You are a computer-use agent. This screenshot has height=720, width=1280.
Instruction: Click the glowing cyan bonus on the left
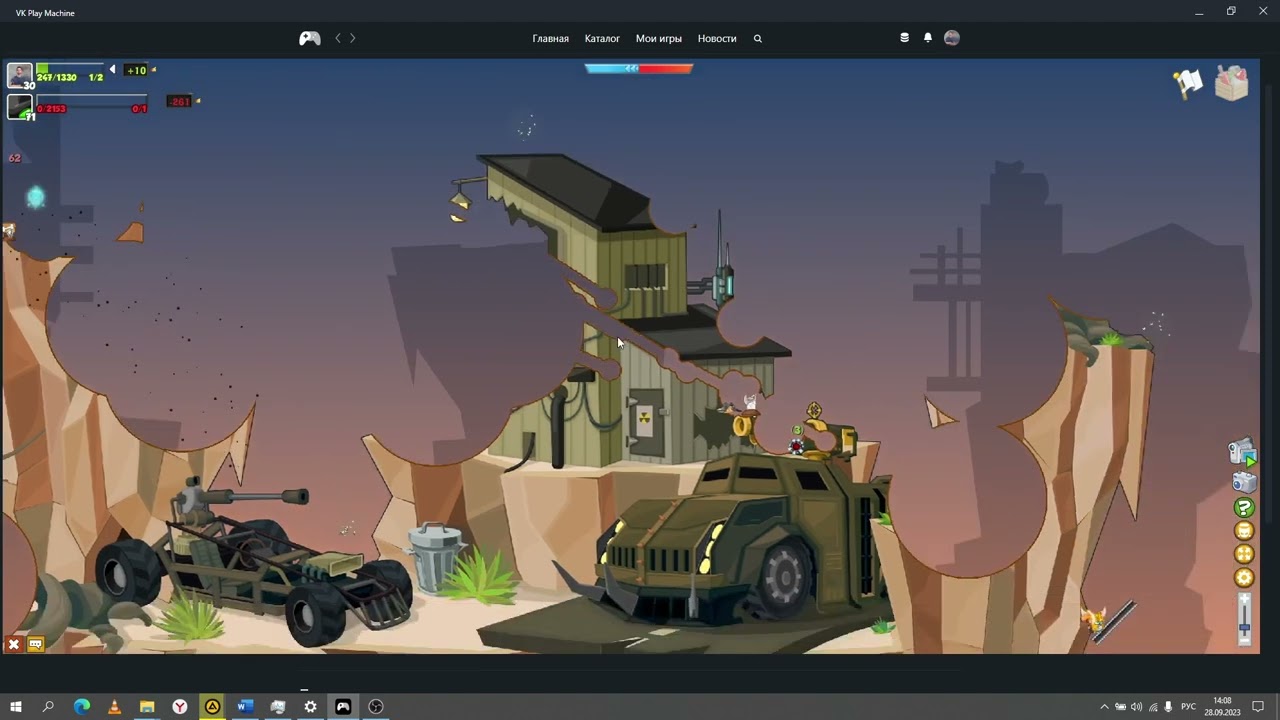[x=36, y=197]
